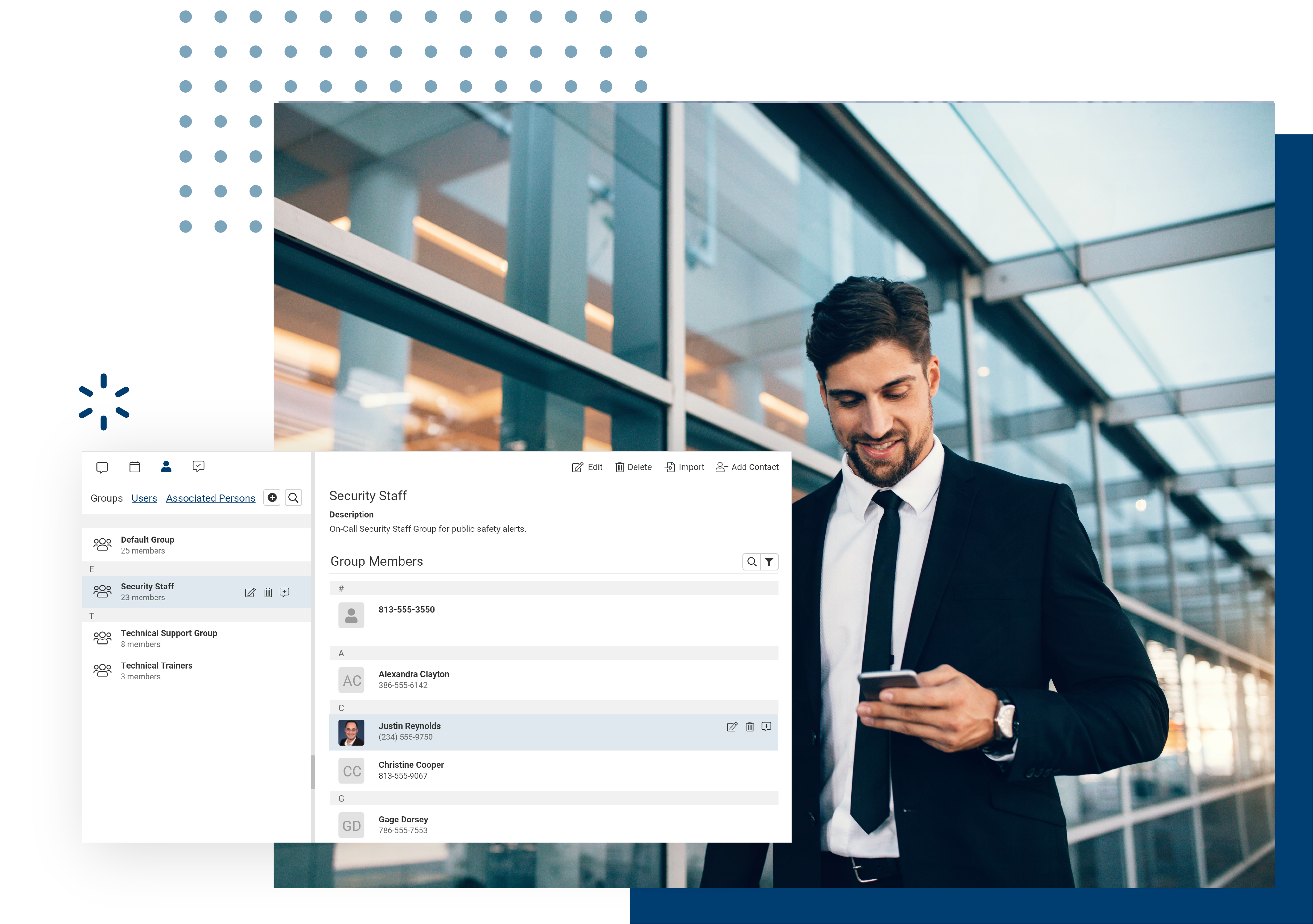This screenshot has width=1313, height=924.
Task: Click the groups list scrollbar
Action: point(313,772)
